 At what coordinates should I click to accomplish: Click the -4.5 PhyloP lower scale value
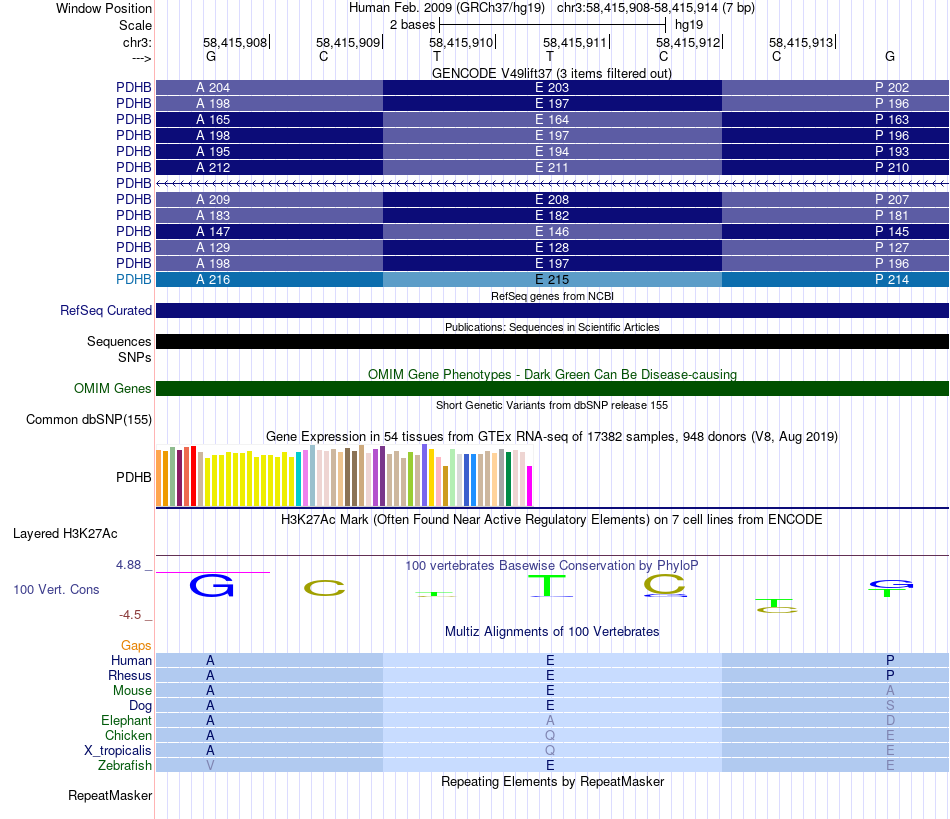pyautogui.click(x=130, y=615)
